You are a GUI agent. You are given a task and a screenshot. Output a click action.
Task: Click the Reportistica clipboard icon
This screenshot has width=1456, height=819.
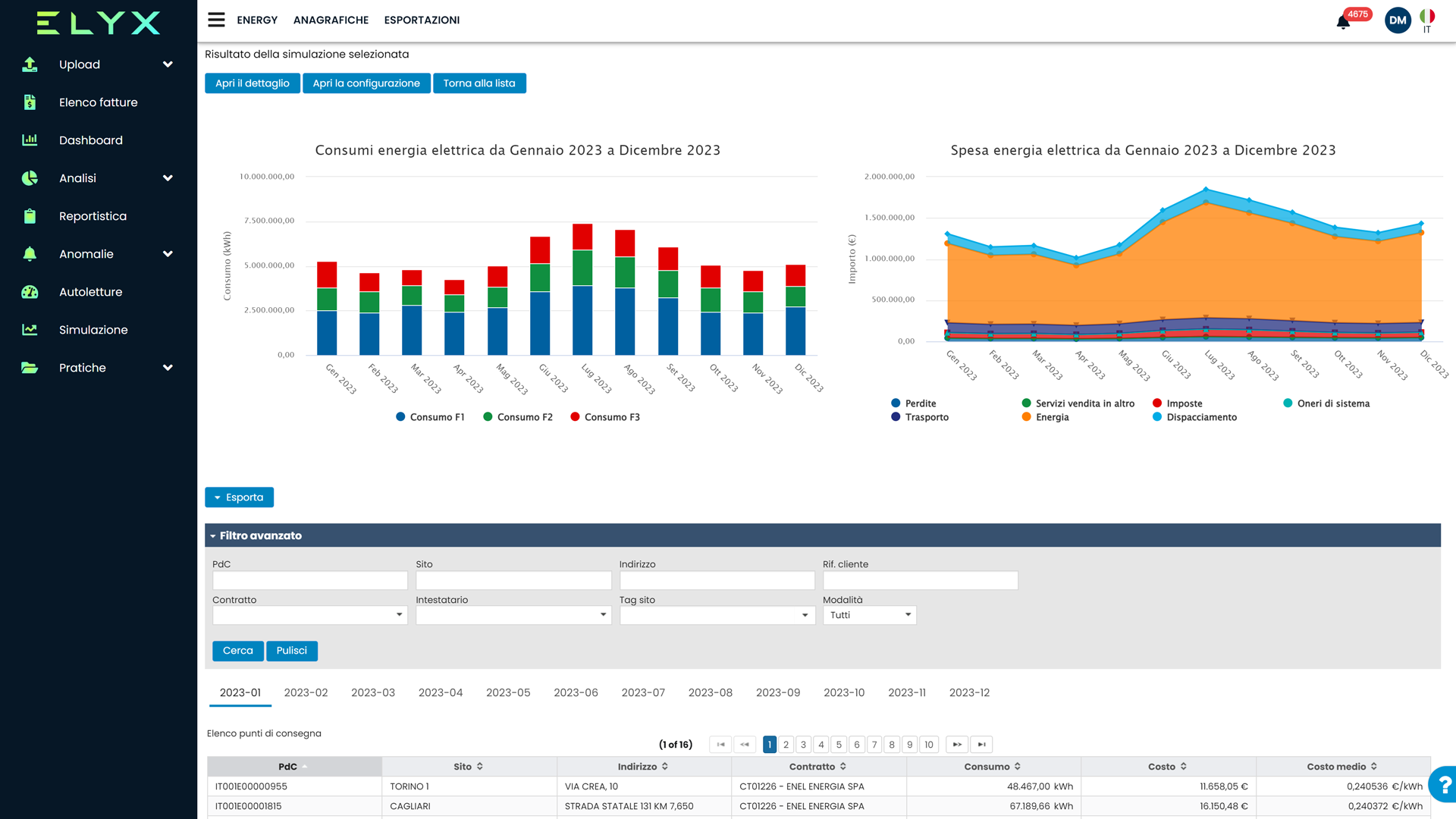pos(30,216)
